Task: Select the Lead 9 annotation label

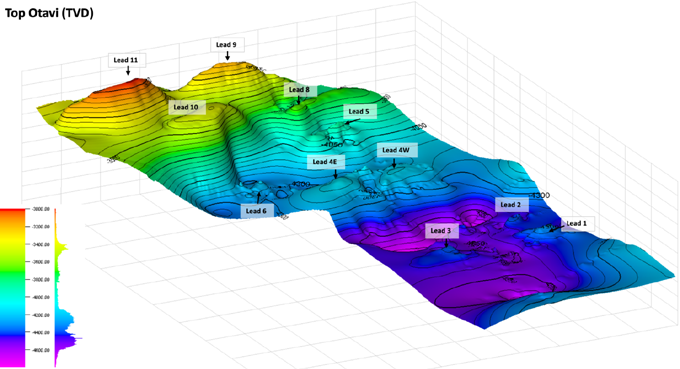Action: click(227, 45)
